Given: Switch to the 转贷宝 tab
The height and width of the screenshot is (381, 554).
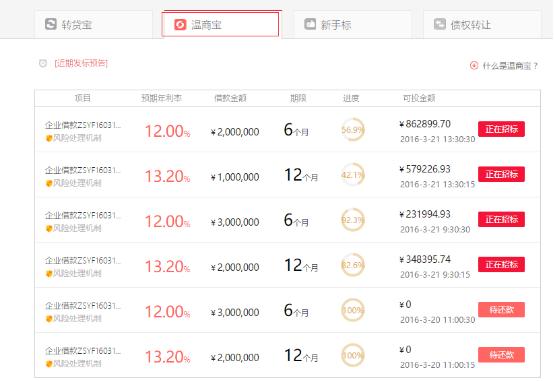Looking at the screenshot, I should point(94,24).
